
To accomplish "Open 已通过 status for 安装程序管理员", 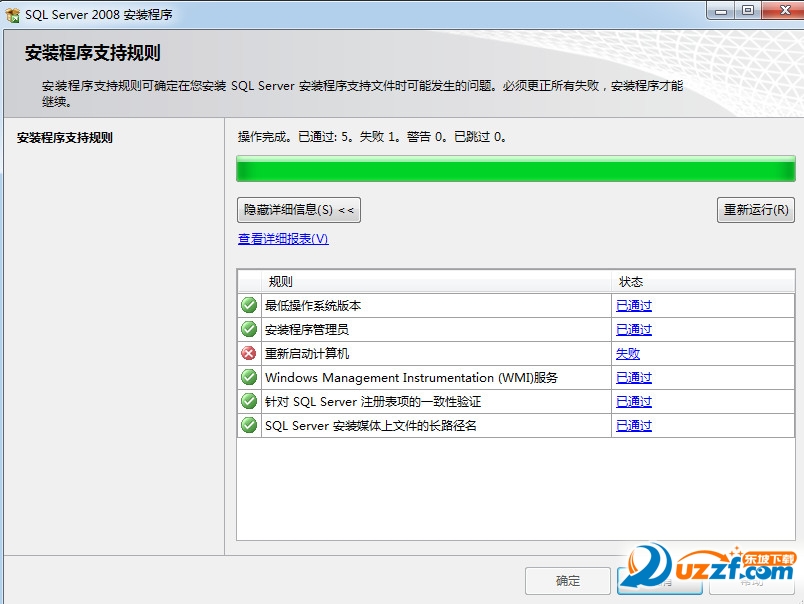I will [x=634, y=330].
